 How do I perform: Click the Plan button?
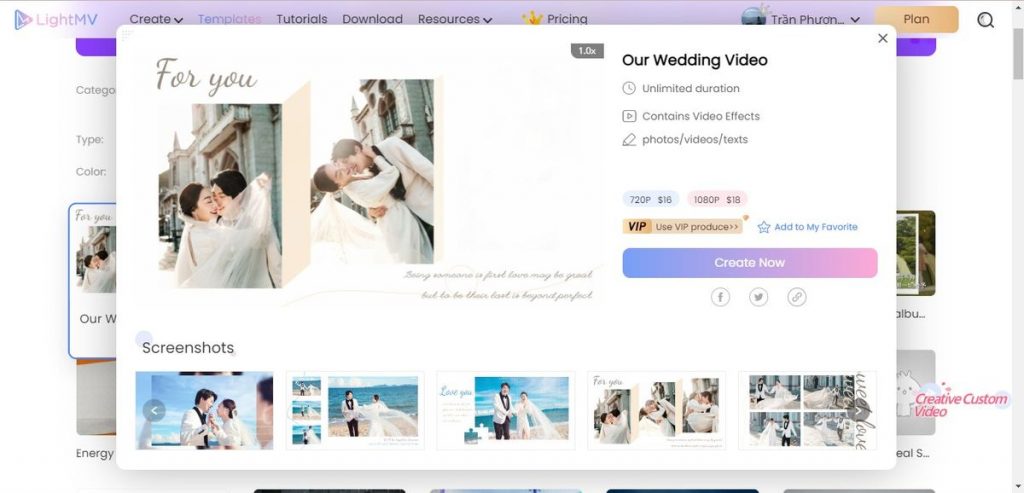tap(916, 20)
